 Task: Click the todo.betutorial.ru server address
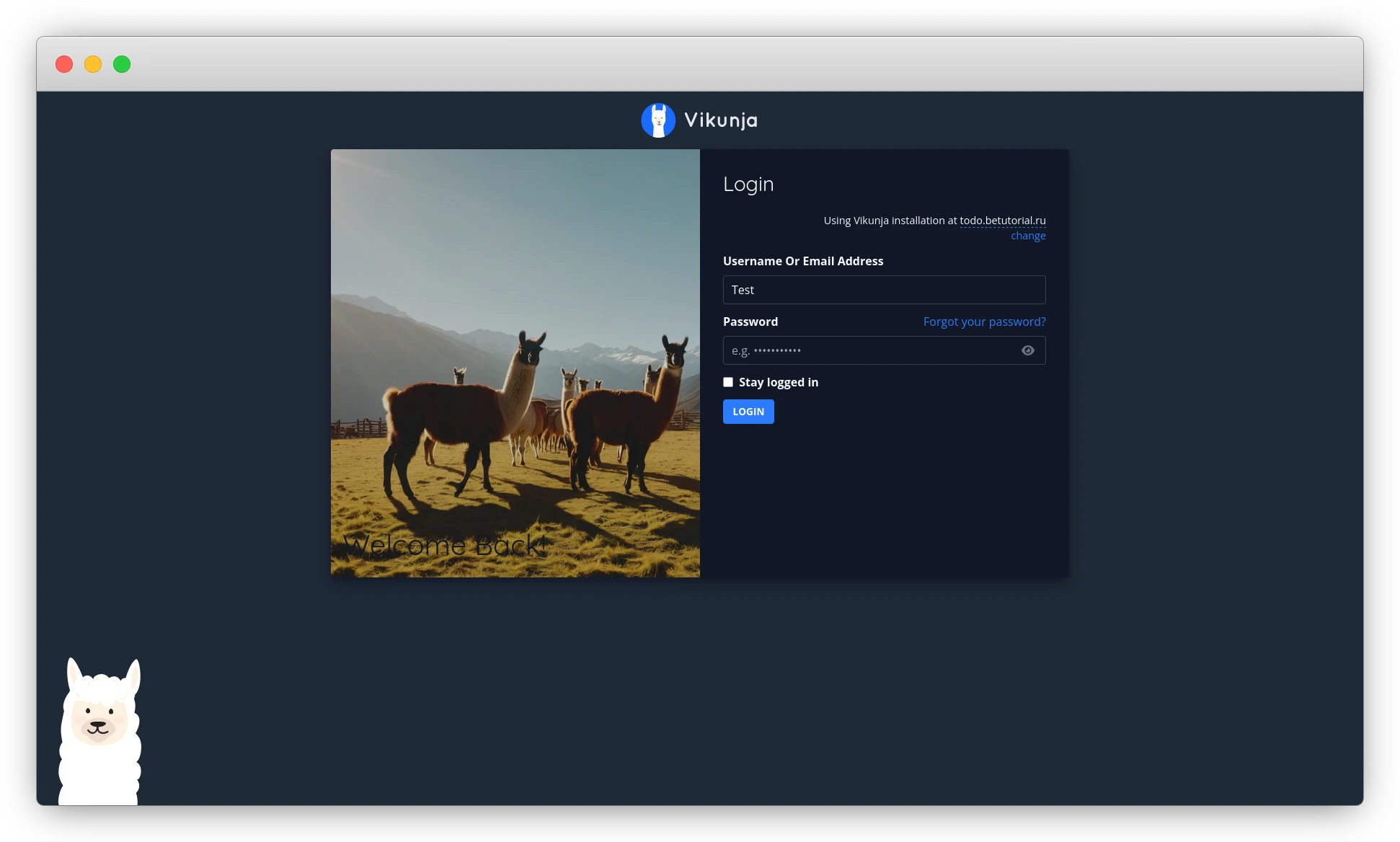1002,221
